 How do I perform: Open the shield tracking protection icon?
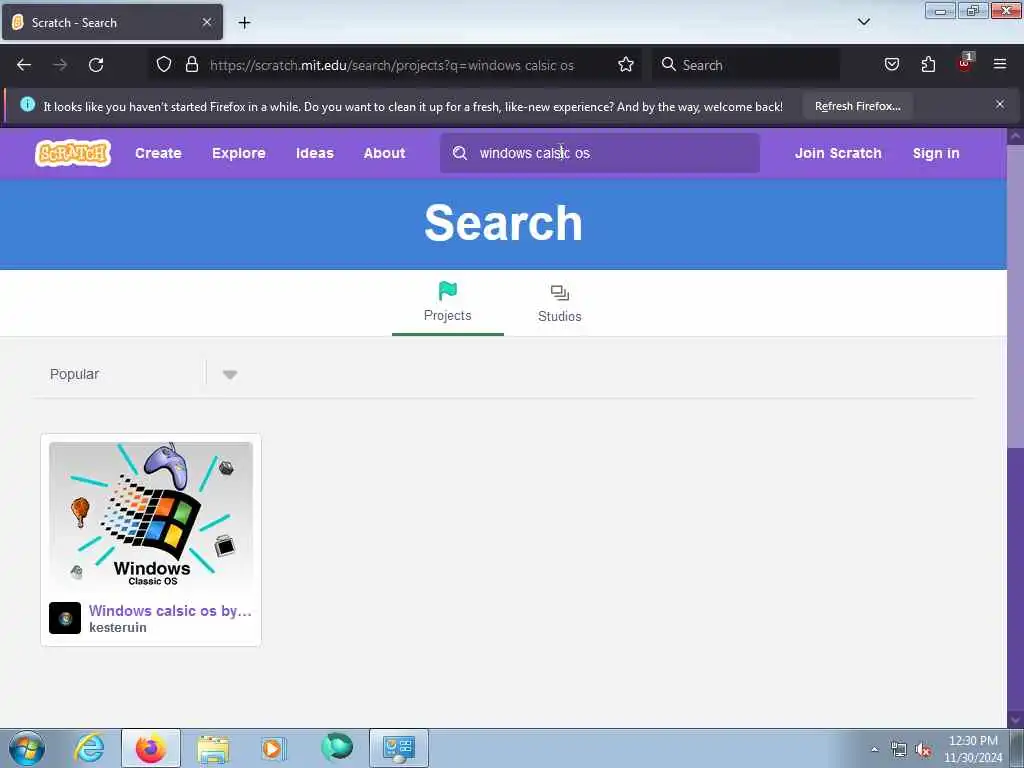[x=164, y=65]
